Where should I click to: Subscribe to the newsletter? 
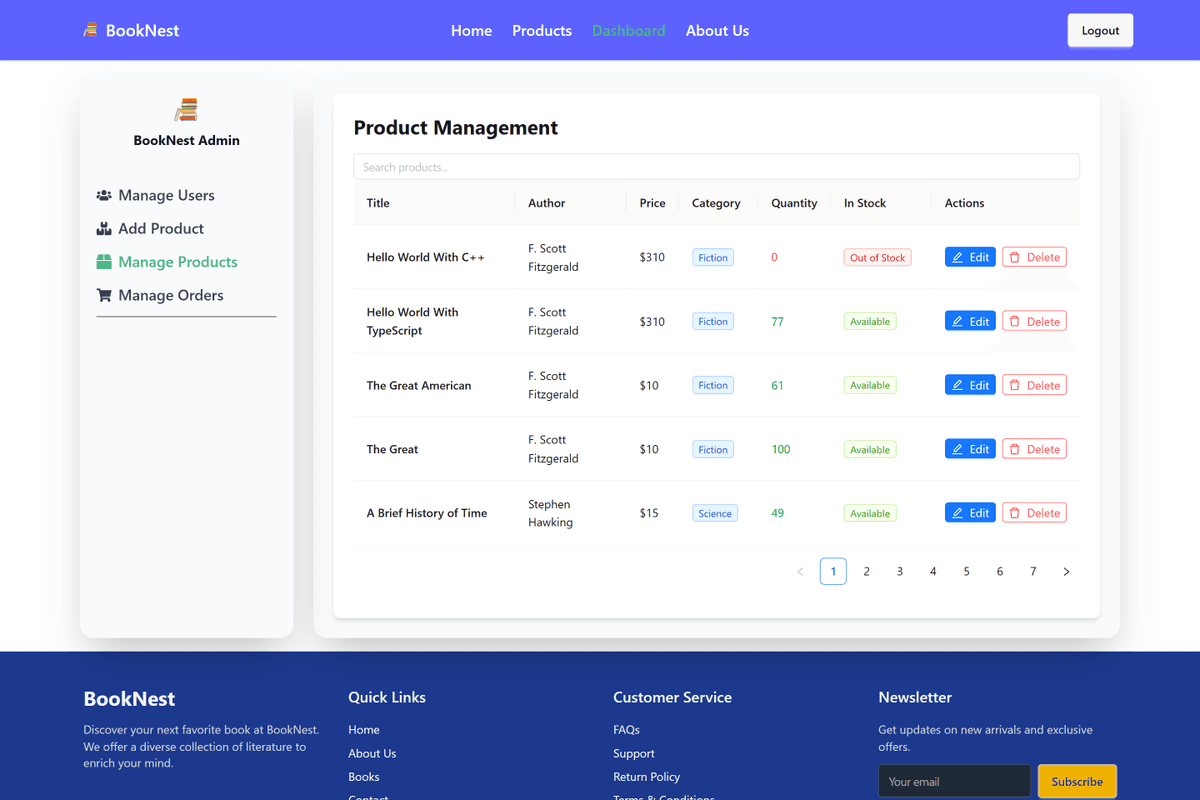pyautogui.click(x=1077, y=781)
